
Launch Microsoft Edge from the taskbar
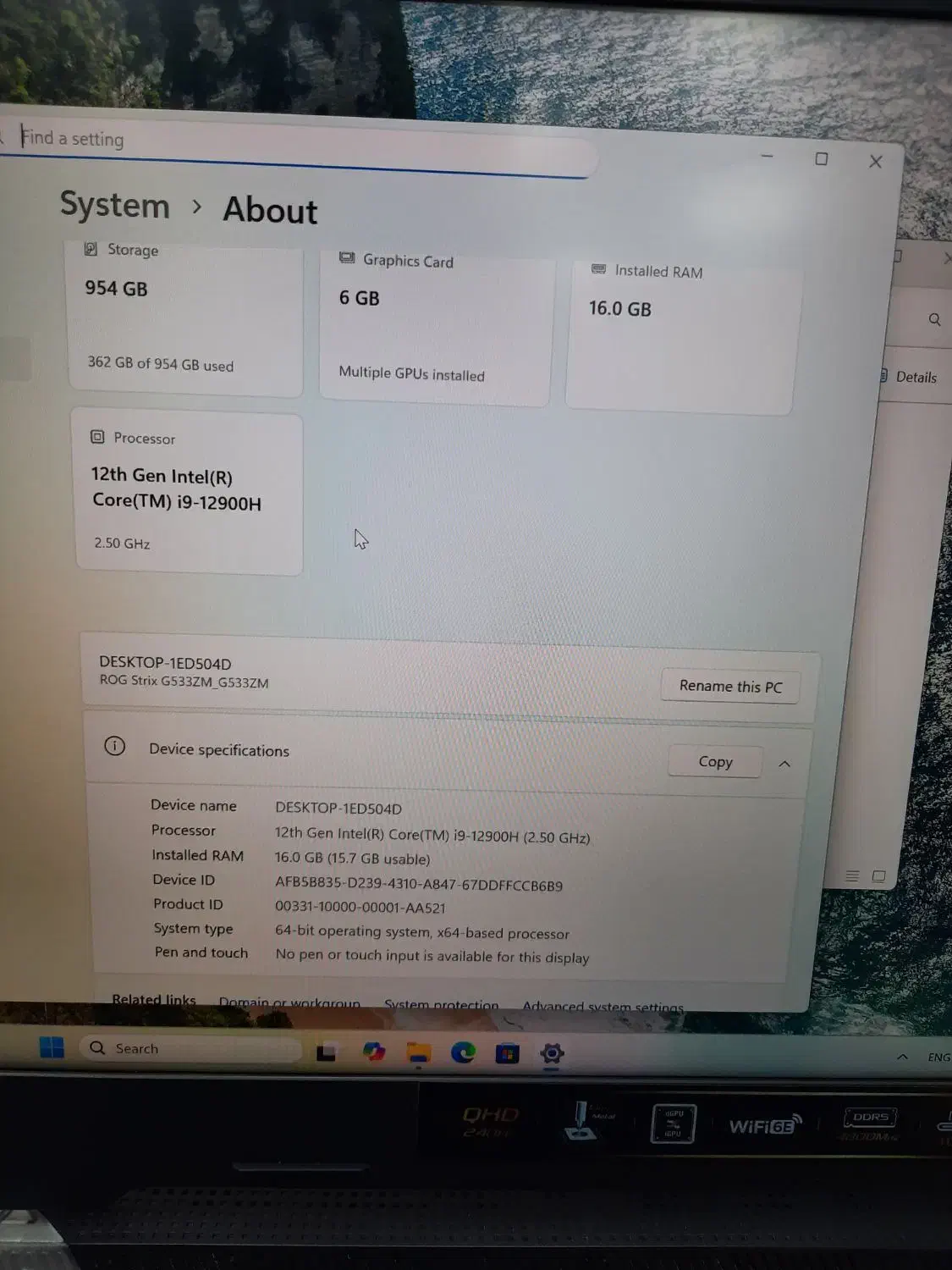(463, 1052)
